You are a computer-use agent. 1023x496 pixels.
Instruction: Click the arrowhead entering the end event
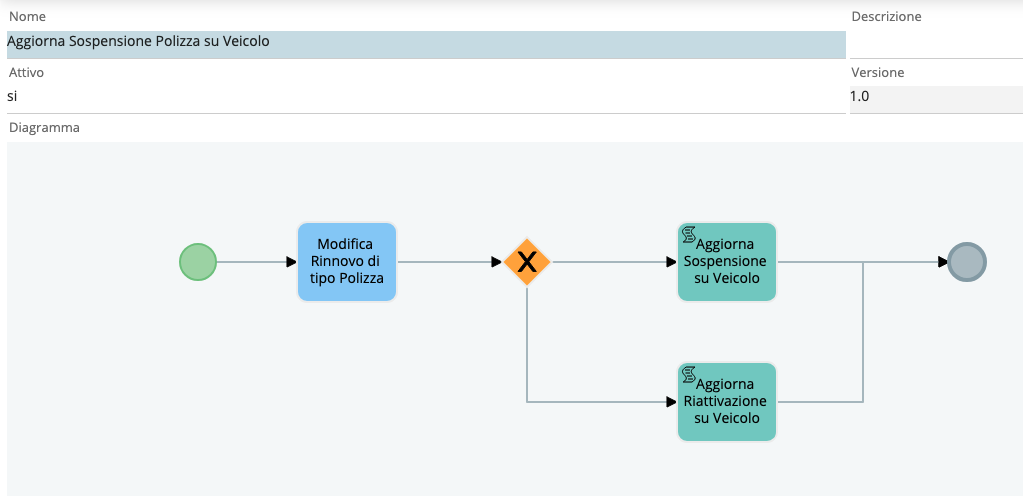point(943,262)
